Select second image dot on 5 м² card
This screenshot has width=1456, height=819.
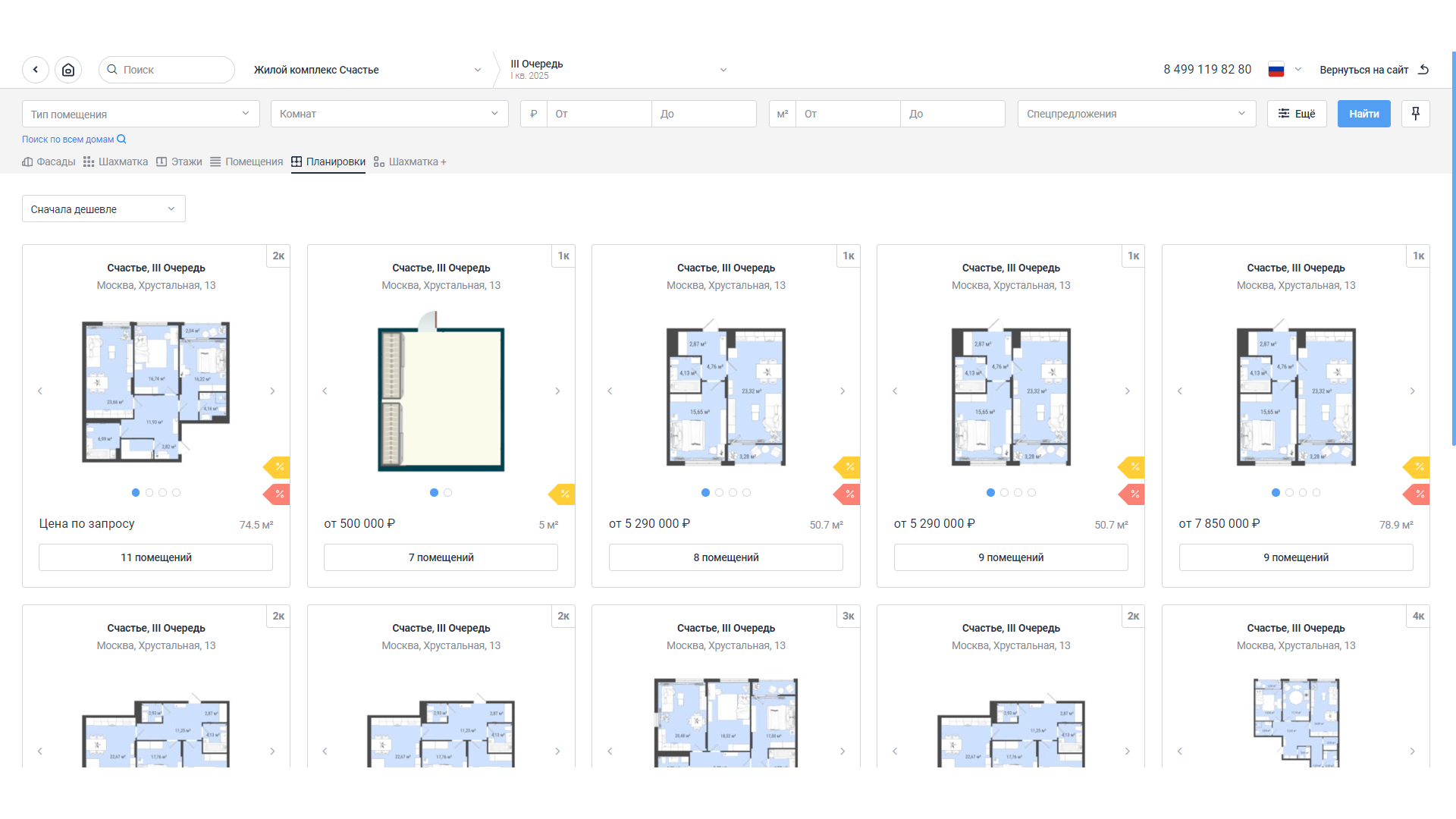(448, 493)
